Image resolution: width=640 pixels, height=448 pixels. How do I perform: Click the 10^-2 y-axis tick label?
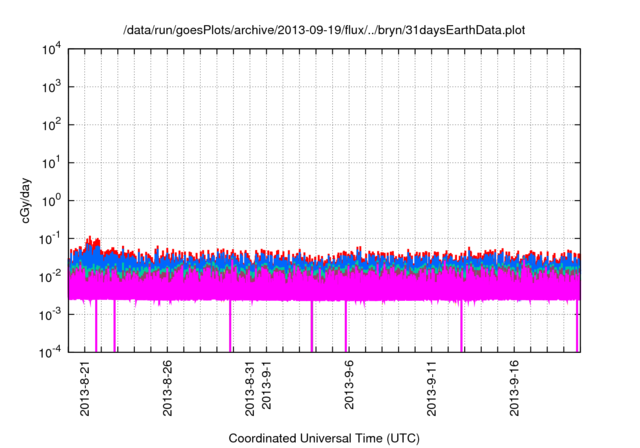point(50,277)
